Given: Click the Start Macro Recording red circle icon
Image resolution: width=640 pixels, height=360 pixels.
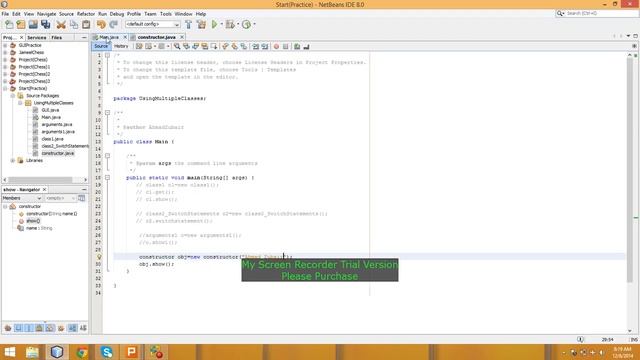Looking at the screenshot, I should (276, 47).
